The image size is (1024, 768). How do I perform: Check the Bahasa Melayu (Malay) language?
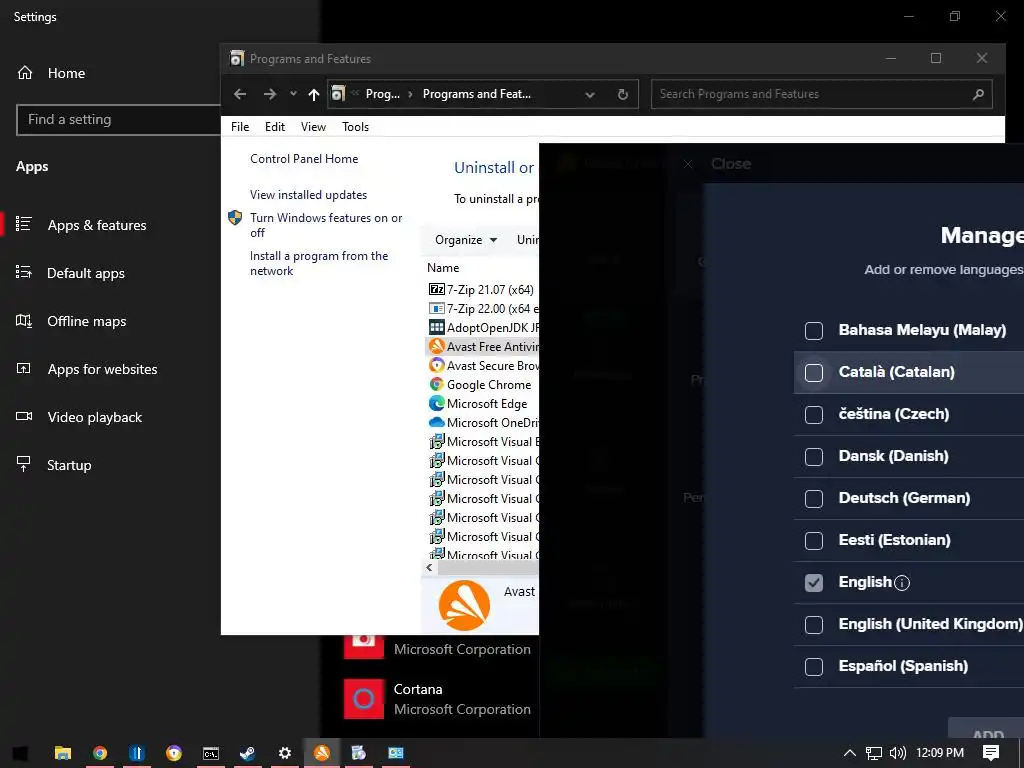(814, 330)
